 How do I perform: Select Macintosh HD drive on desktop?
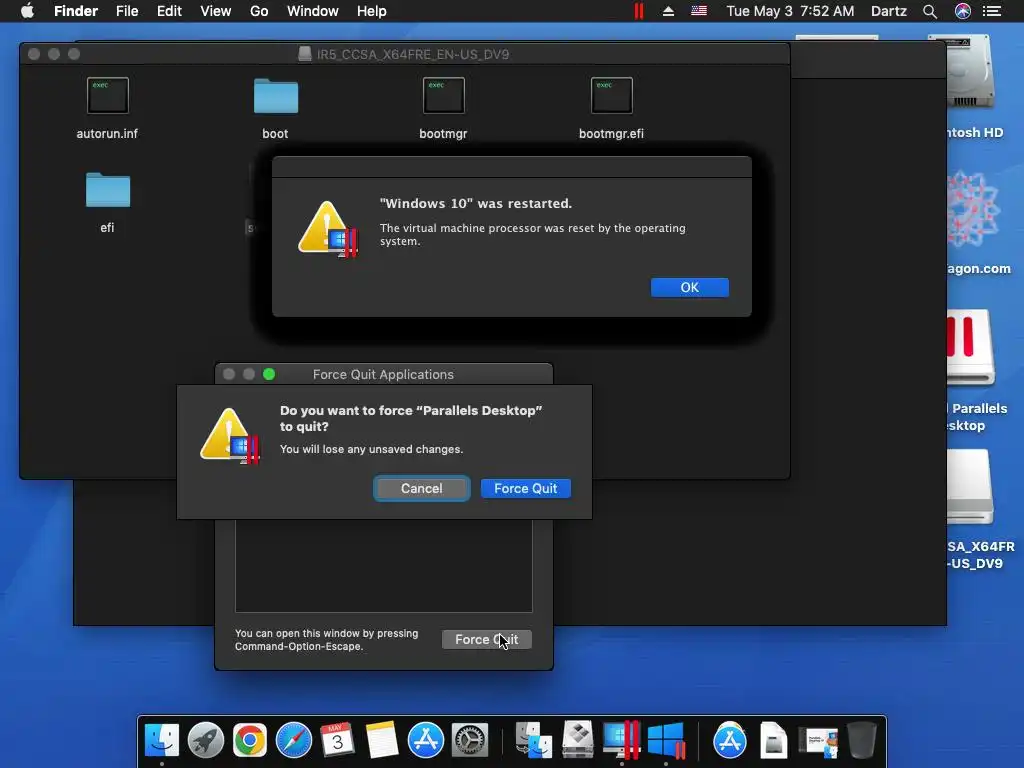(x=970, y=73)
